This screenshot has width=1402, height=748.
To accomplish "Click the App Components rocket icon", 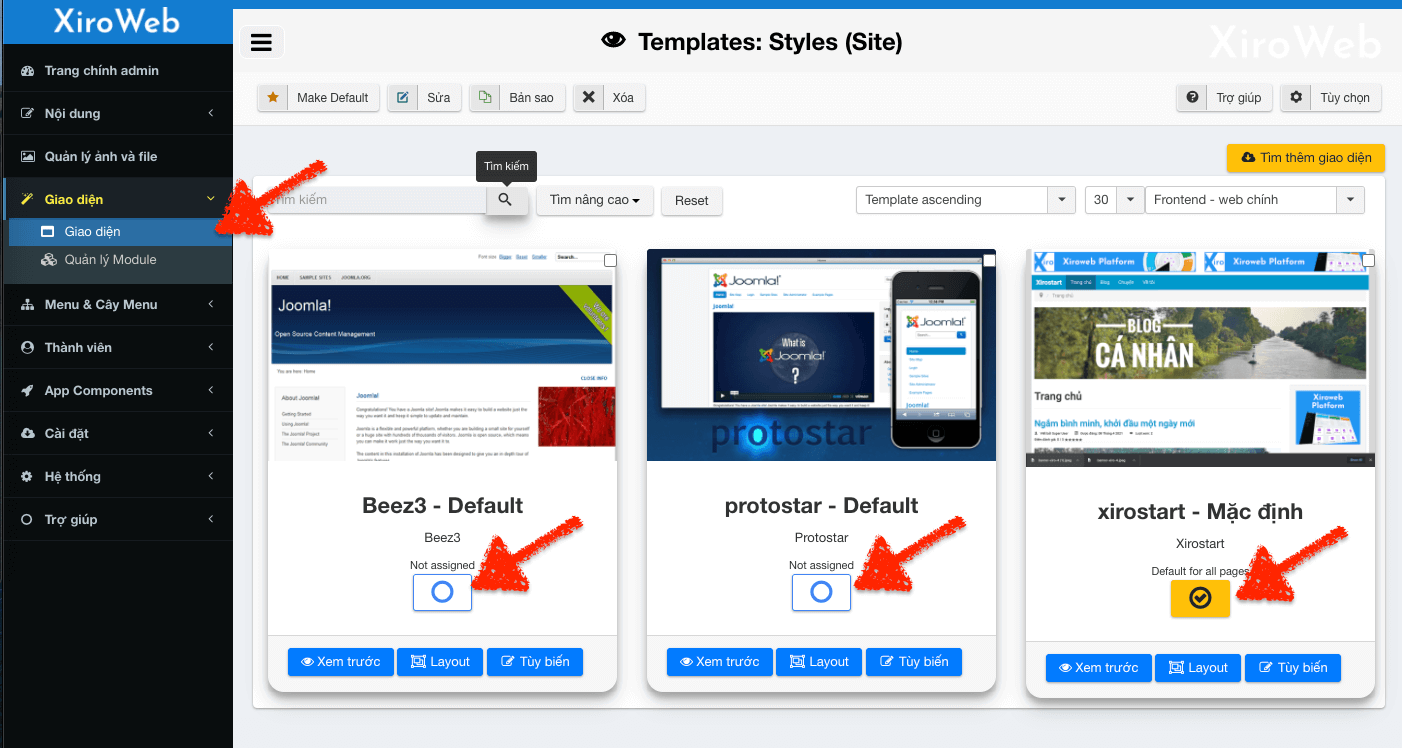I will (28, 391).
